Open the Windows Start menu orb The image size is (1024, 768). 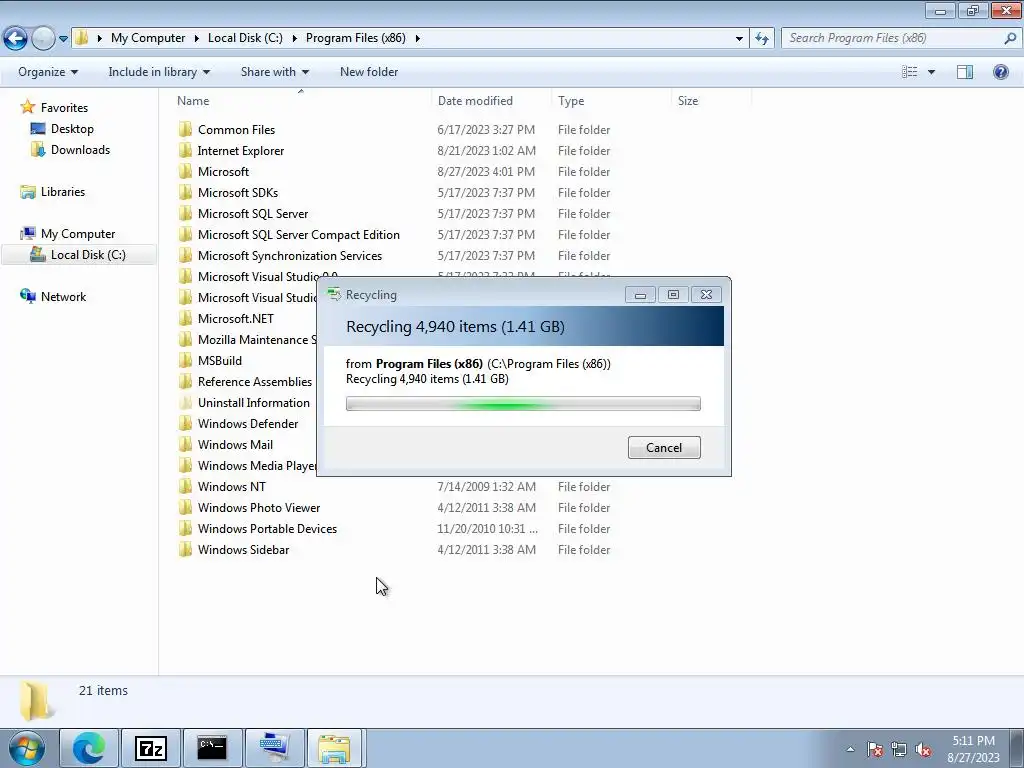point(26,748)
